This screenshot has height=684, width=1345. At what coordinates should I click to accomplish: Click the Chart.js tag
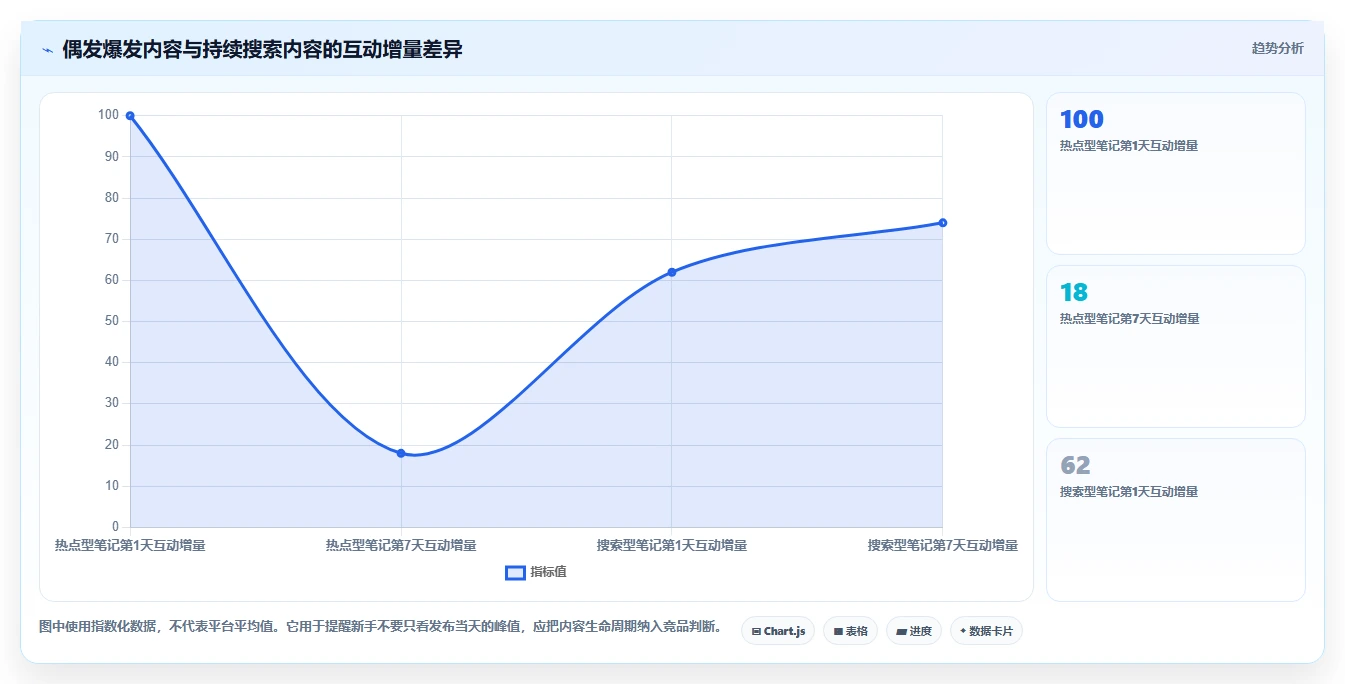778,631
